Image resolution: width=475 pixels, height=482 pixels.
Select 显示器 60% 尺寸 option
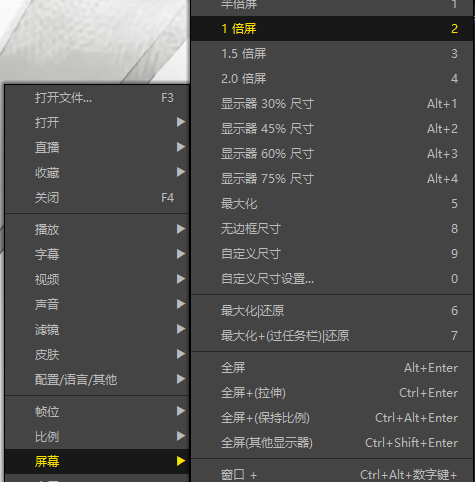click(332, 154)
